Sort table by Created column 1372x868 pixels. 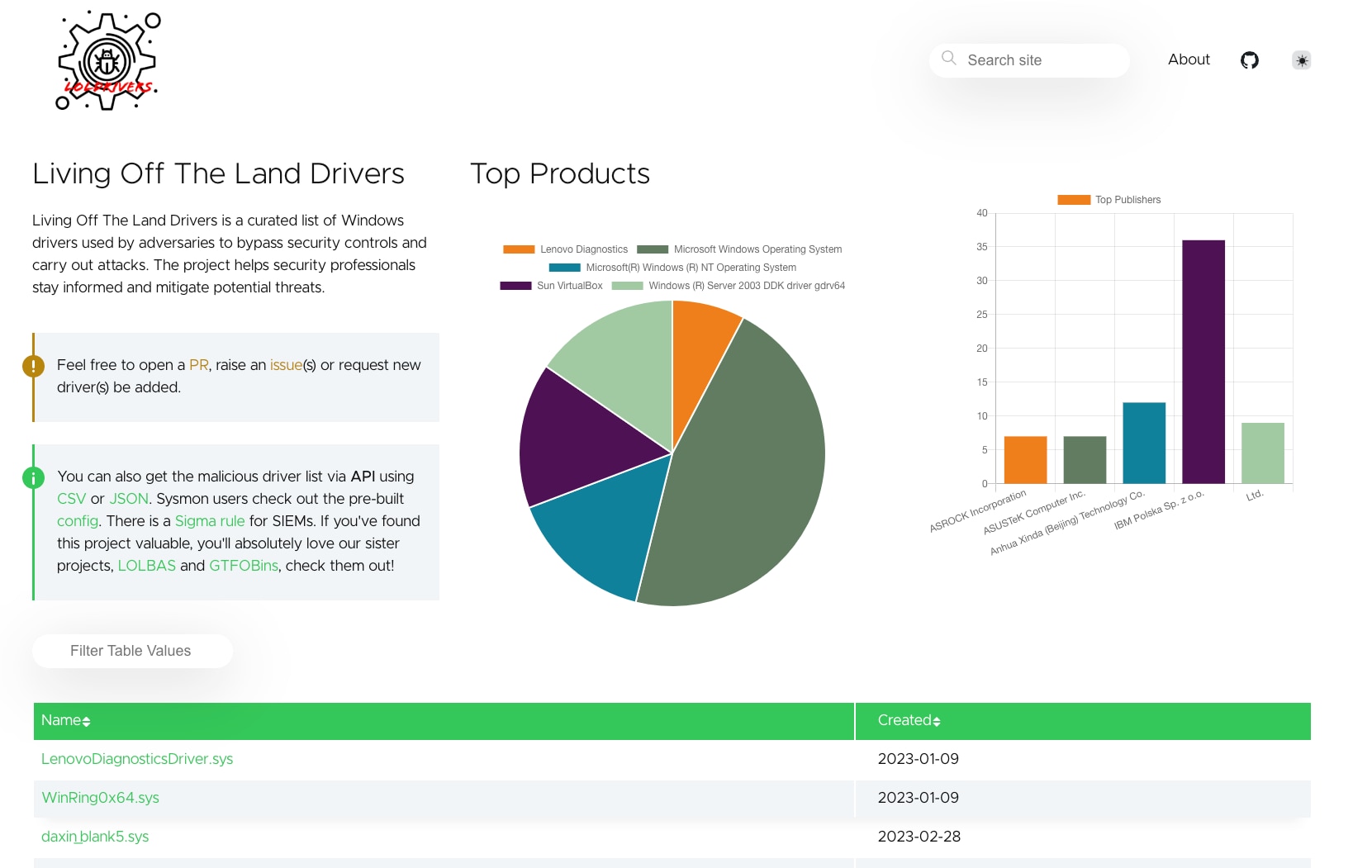909,721
